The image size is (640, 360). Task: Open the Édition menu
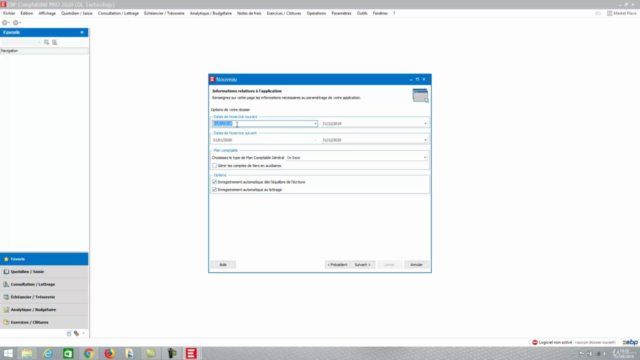click(x=27, y=13)
